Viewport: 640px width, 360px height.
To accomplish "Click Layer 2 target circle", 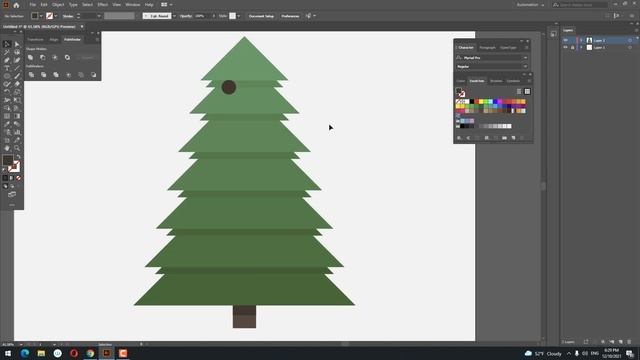I will pos(630,40).
